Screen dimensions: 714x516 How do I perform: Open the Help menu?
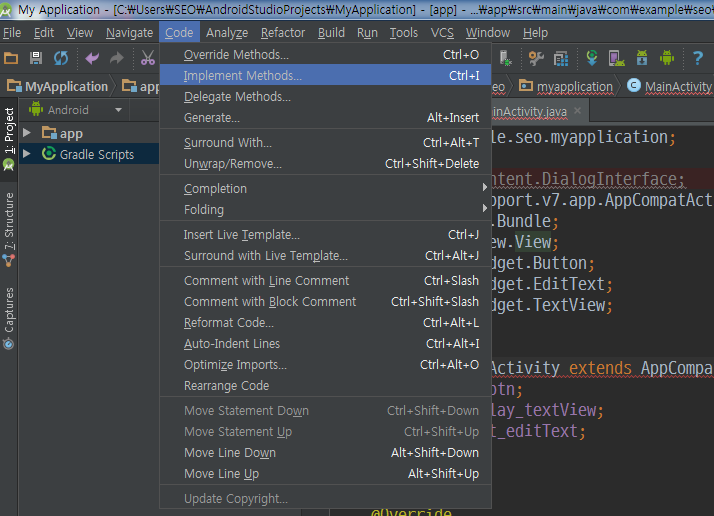tap(535, 33)
